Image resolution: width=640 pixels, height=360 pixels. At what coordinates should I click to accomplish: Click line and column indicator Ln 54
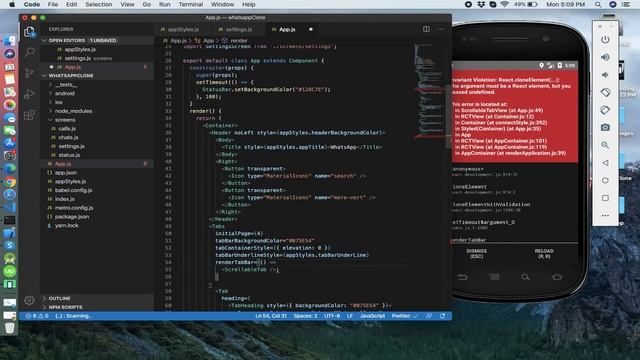[271, 316]
